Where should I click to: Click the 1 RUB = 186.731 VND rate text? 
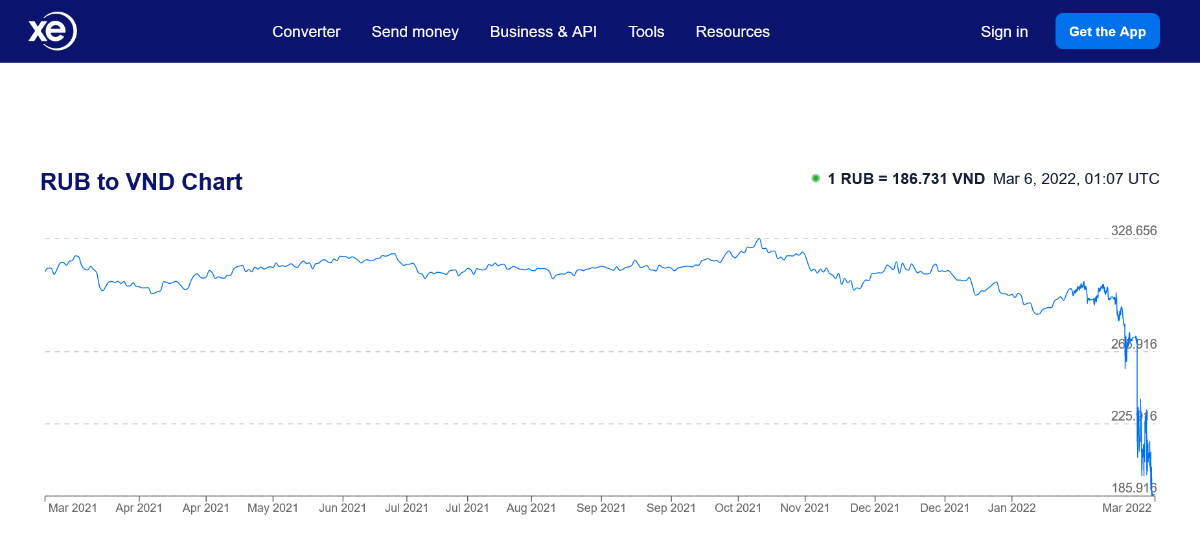click(x=906, y=179)
